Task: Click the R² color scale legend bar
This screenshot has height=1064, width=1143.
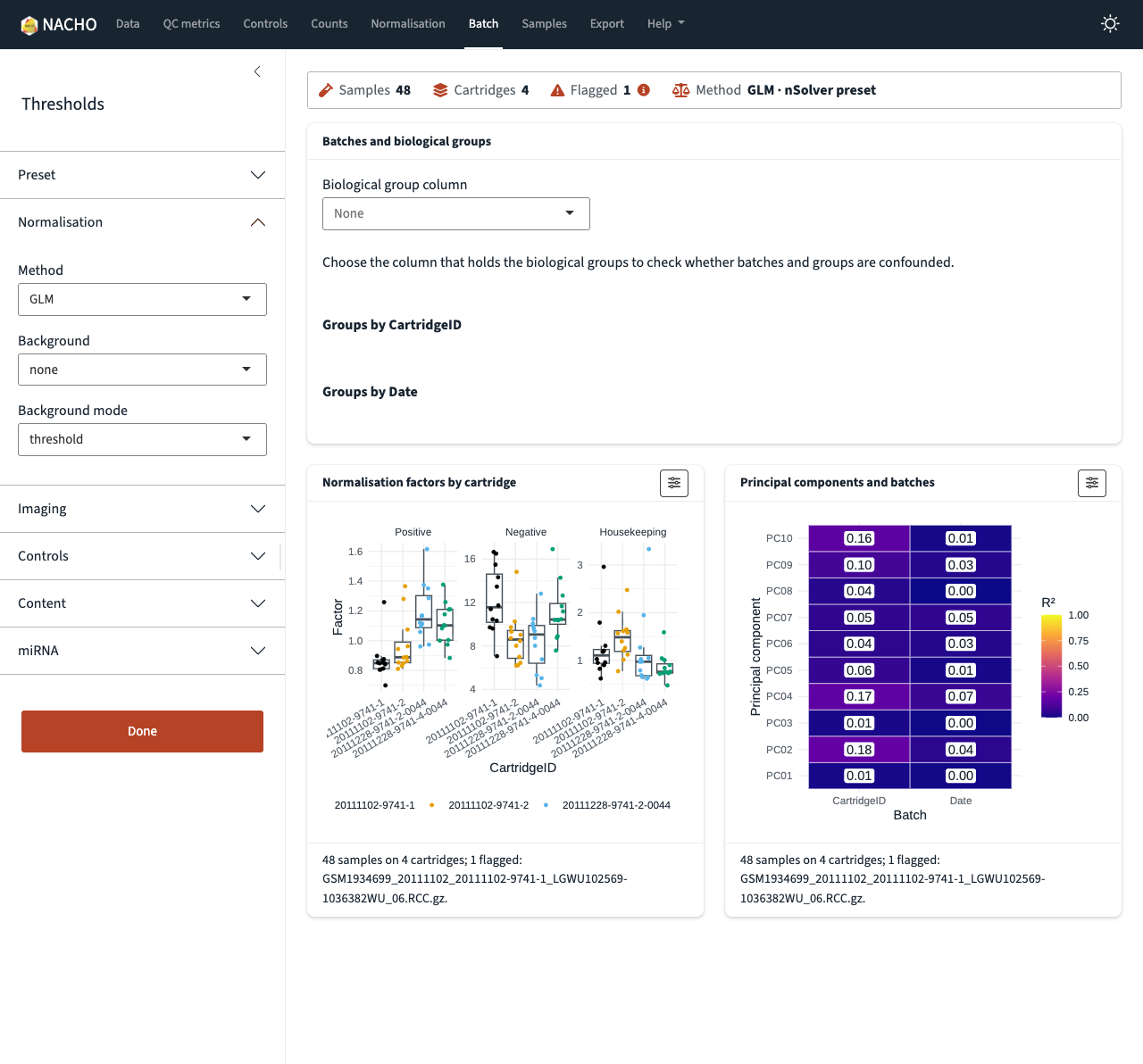Action: (x=1051, y=666)
